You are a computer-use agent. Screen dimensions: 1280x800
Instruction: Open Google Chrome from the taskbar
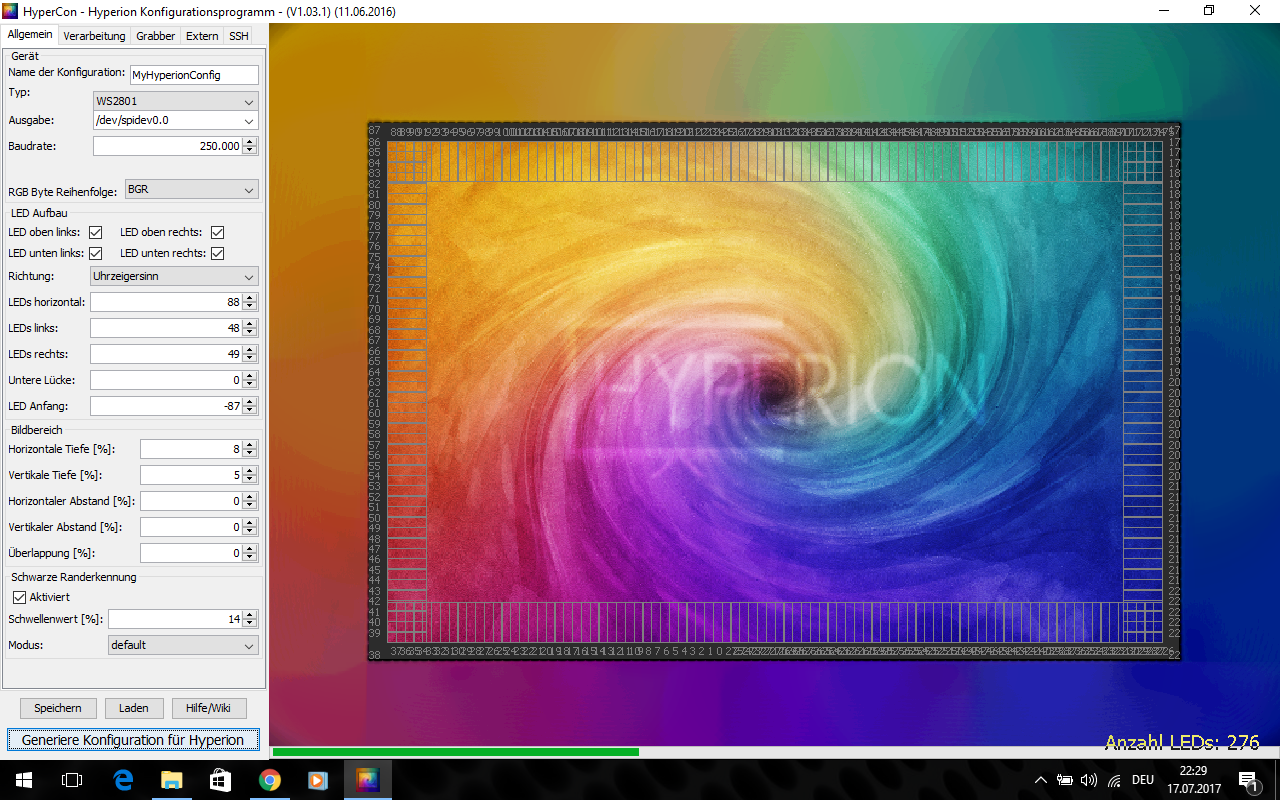[x=269, y=780]
